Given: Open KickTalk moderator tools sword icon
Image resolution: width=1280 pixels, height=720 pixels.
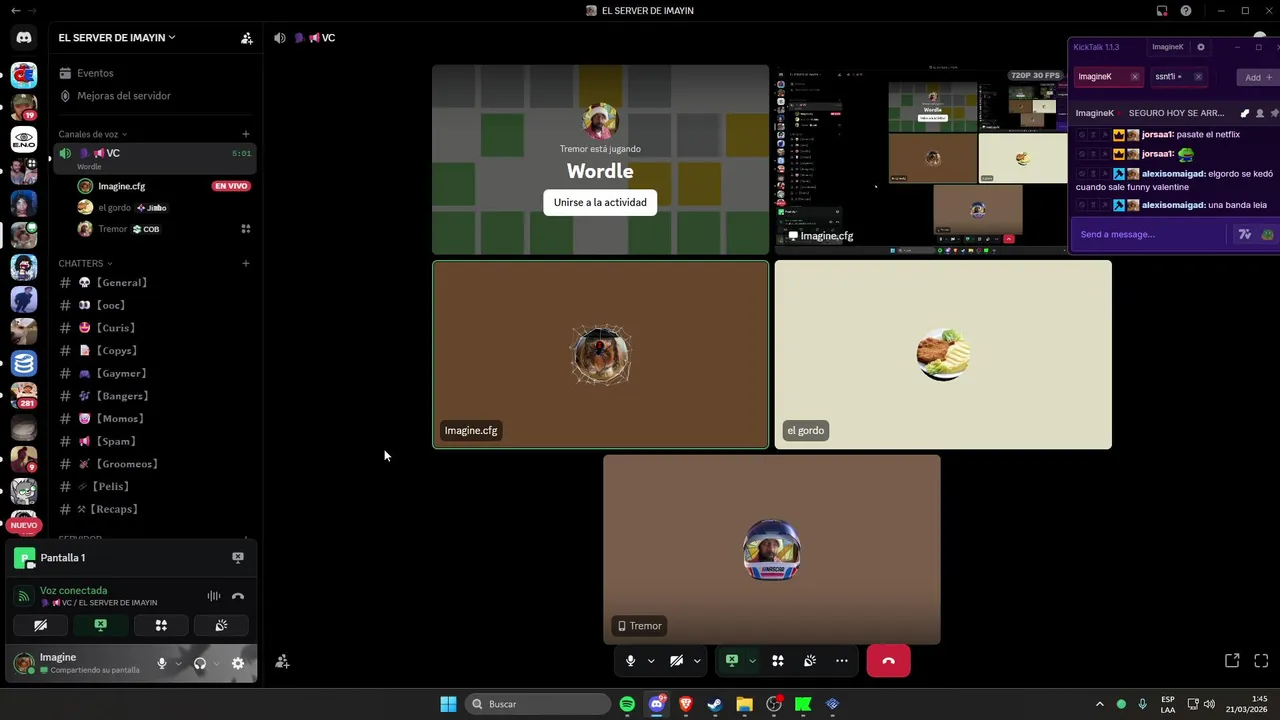Looking at the screenshot, I should pos(1245,113).
